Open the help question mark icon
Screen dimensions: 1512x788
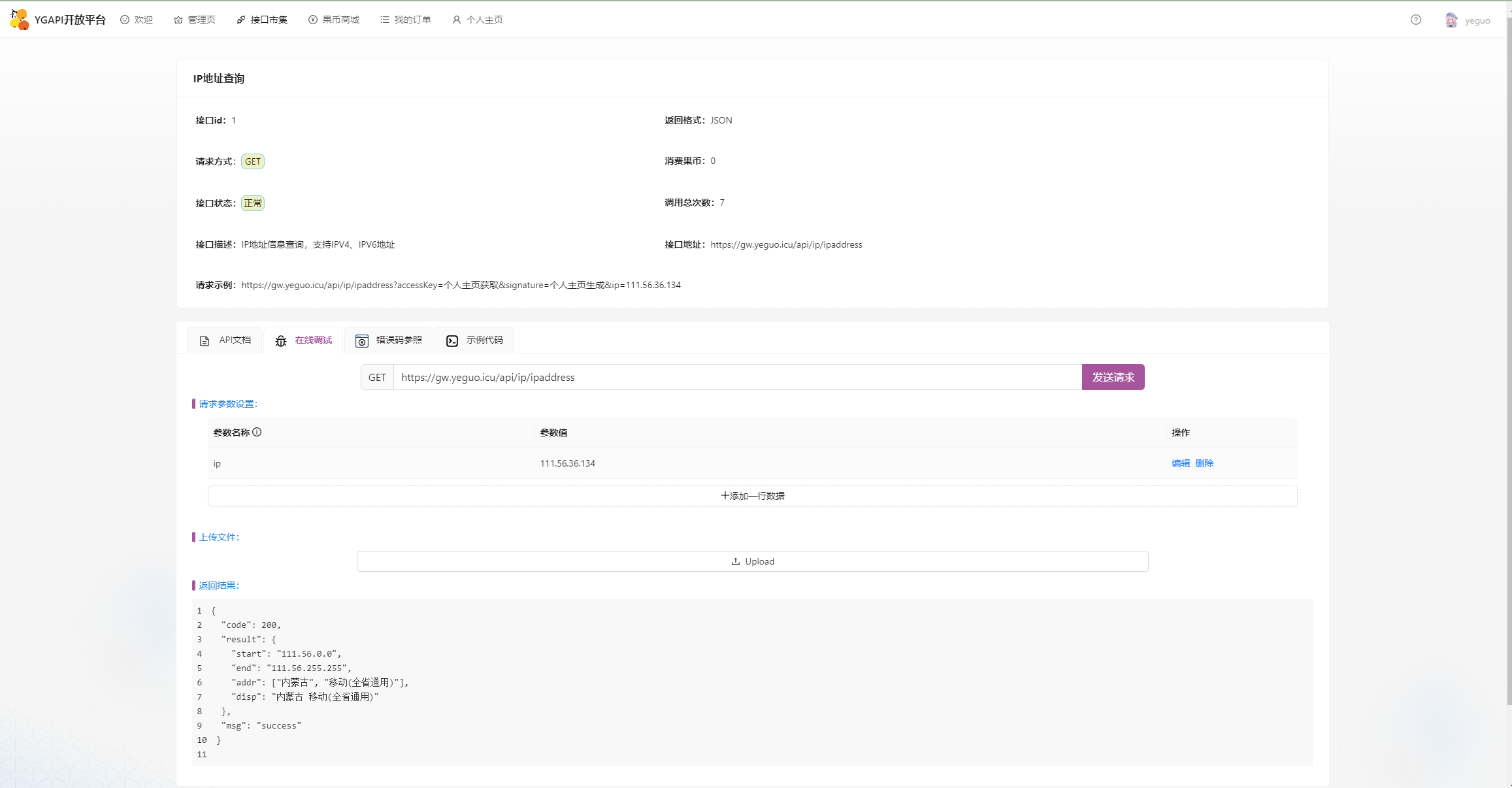[x=1415, y=20]
